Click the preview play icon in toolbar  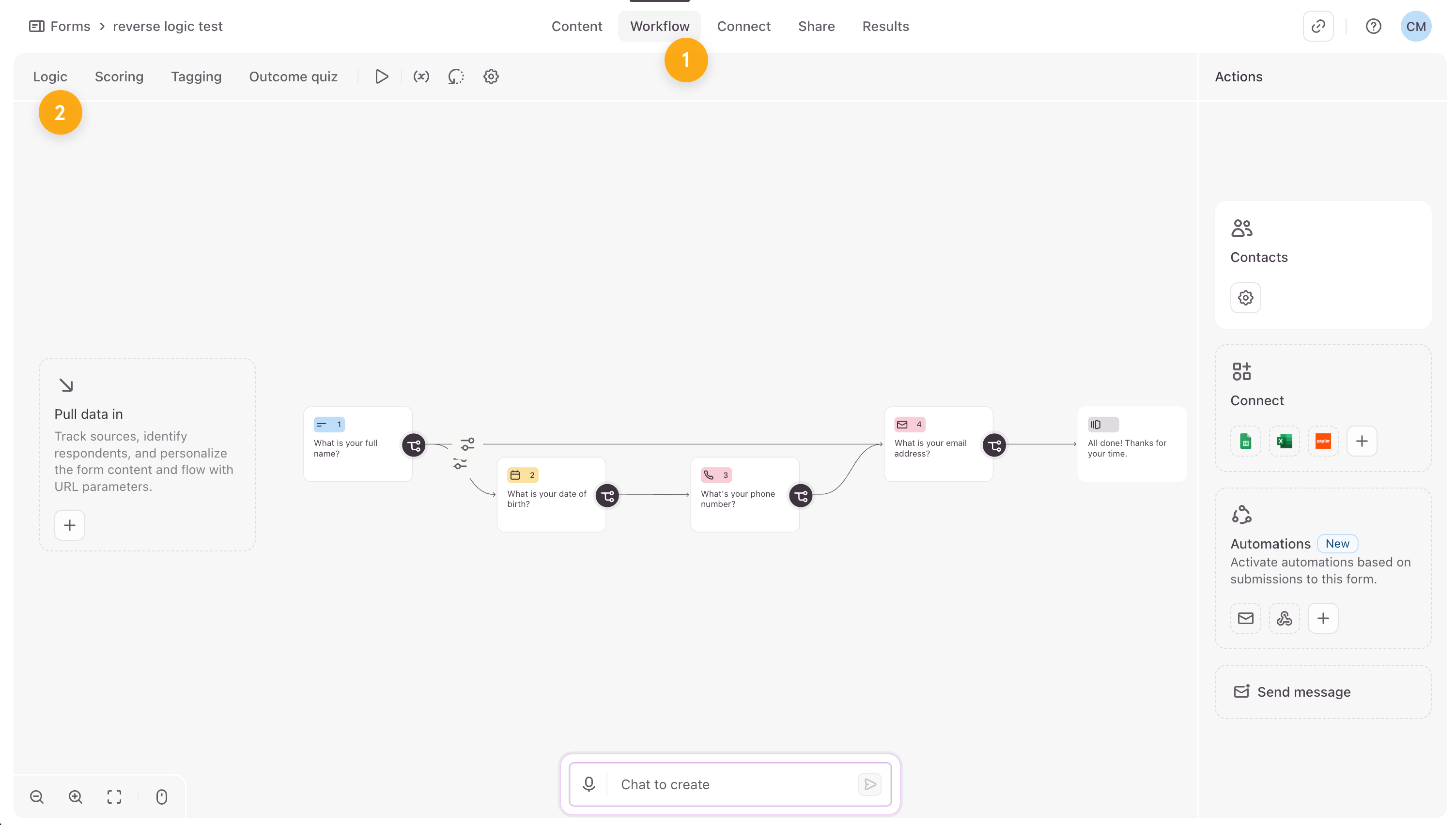[x=381, y=76]
